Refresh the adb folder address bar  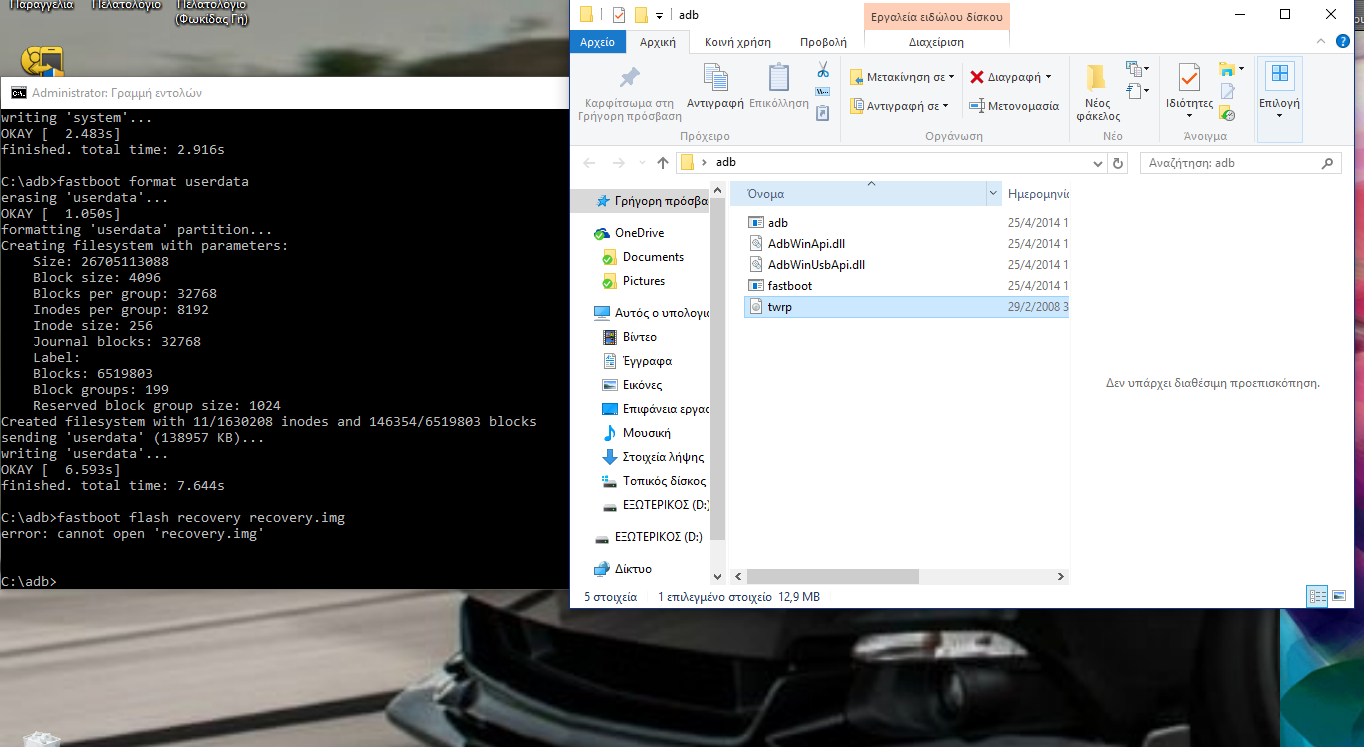pos(1118,163)
